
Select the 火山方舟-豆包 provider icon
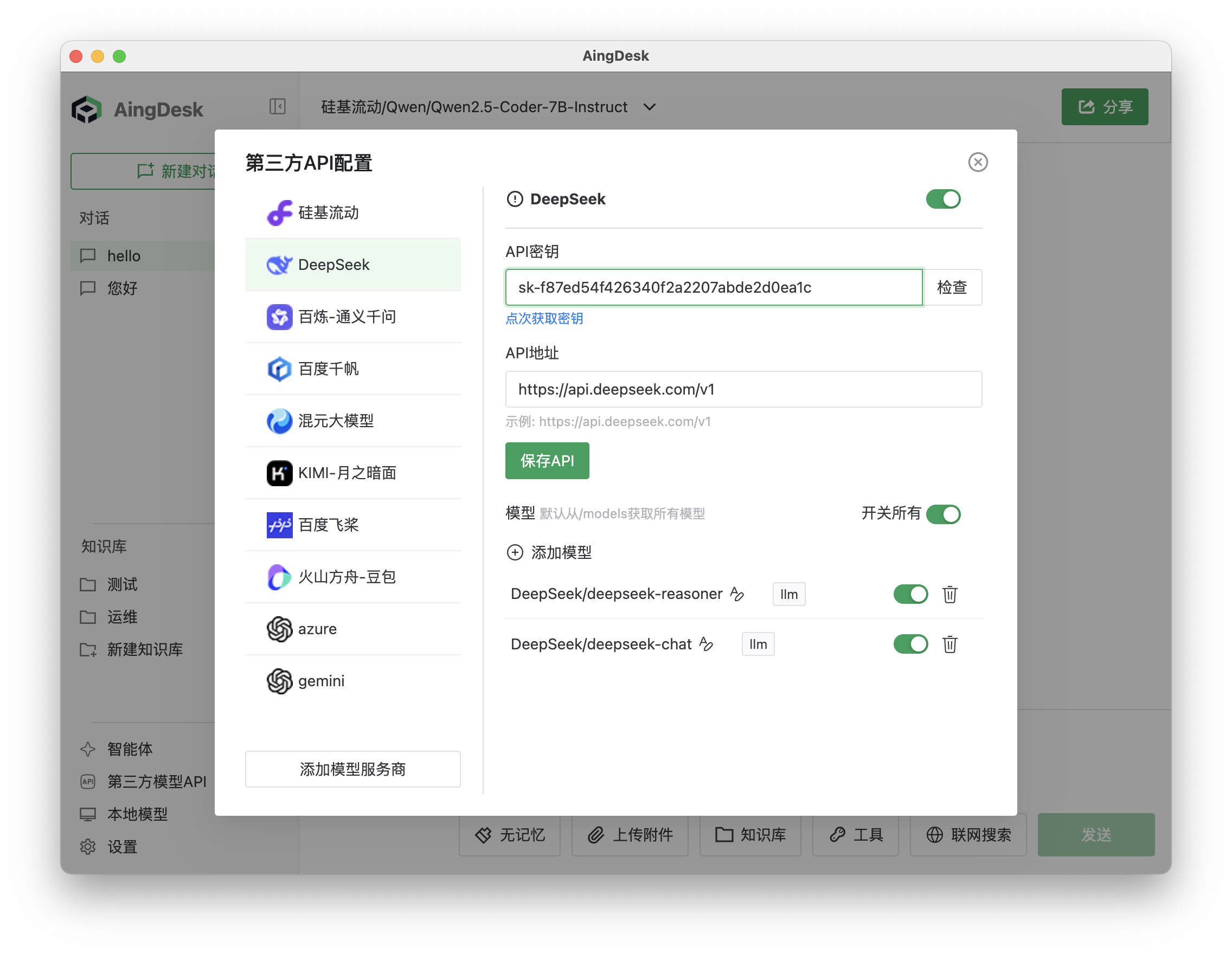coord(279,577)
